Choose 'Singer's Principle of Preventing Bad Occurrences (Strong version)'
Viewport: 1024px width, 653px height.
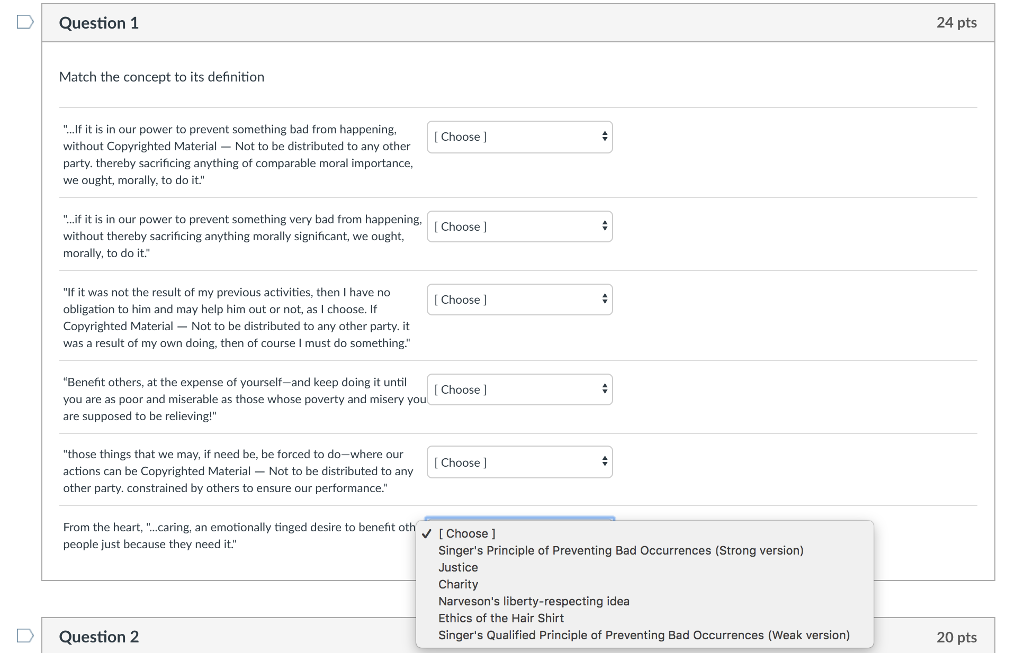644,550
